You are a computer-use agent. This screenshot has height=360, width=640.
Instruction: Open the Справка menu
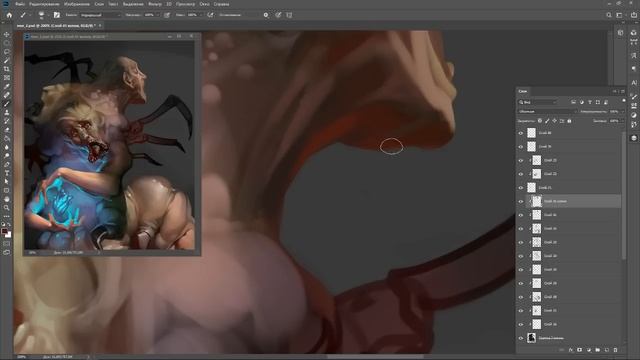pyautogui.click(x=222, y=4)
